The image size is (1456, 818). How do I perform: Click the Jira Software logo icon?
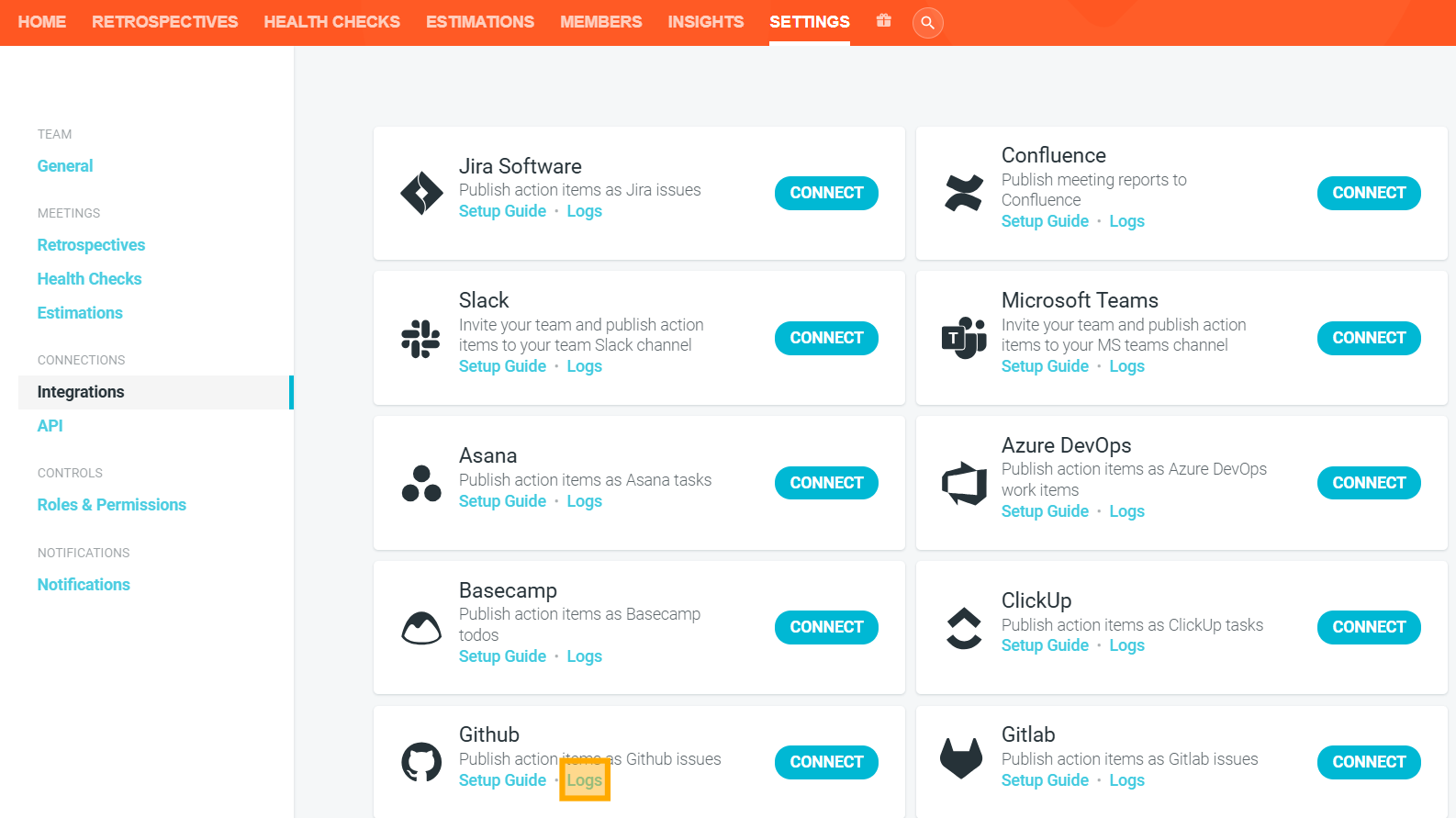422,193
